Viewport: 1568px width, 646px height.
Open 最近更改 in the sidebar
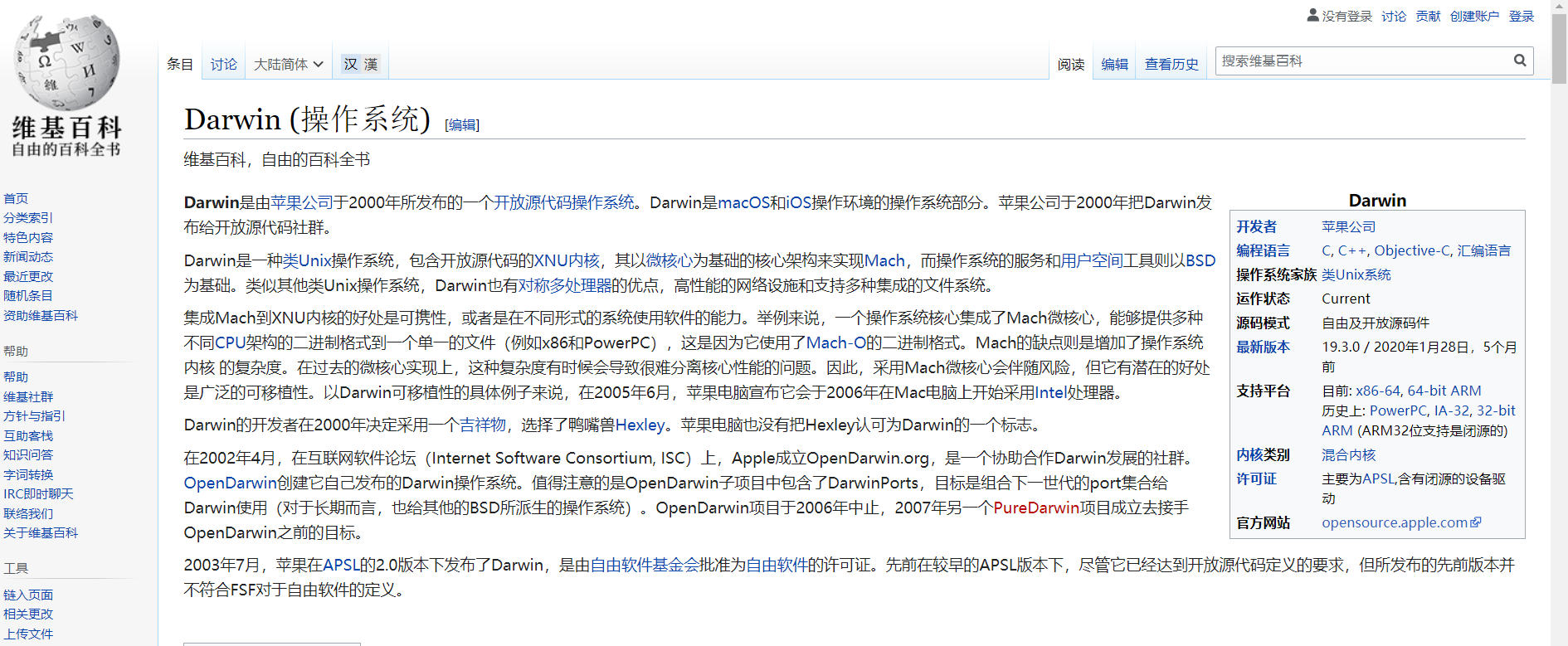(x=28, y=276)
